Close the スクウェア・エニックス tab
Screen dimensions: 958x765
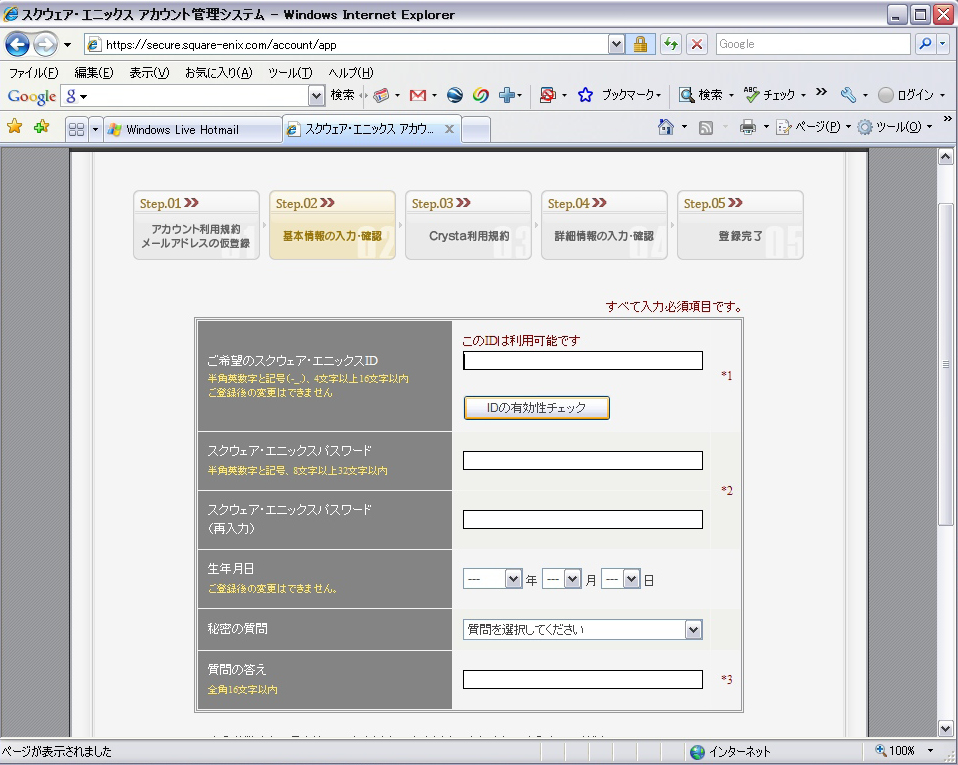pyautogui.click(x=449, y=129)
